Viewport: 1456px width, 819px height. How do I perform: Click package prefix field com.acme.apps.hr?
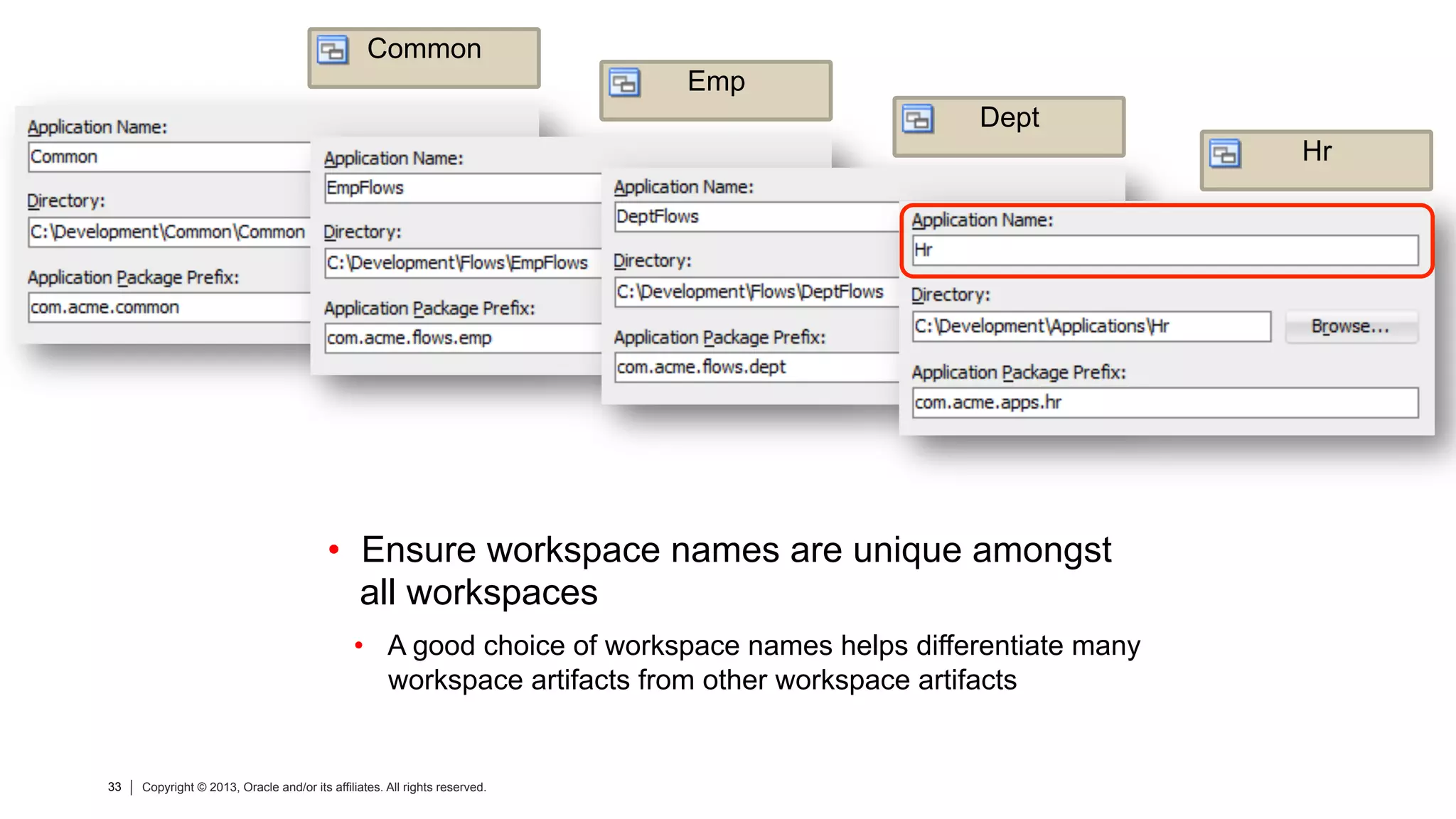pyautogui.click(x=1165, y=402)
